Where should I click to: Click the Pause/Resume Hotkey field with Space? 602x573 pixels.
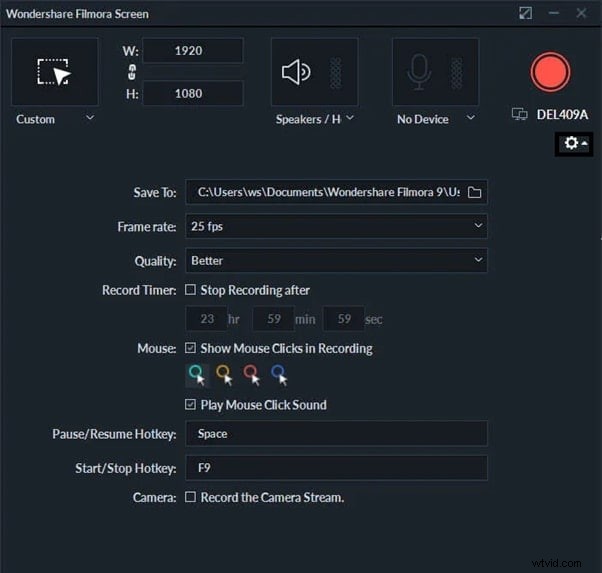(x=336, y=434)
